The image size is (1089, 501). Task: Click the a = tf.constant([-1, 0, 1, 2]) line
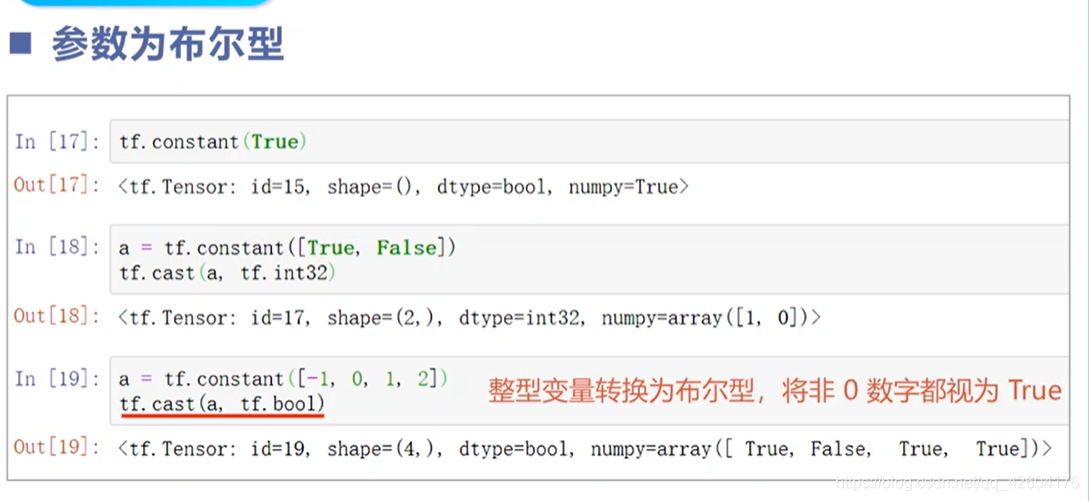click(283, 379)
